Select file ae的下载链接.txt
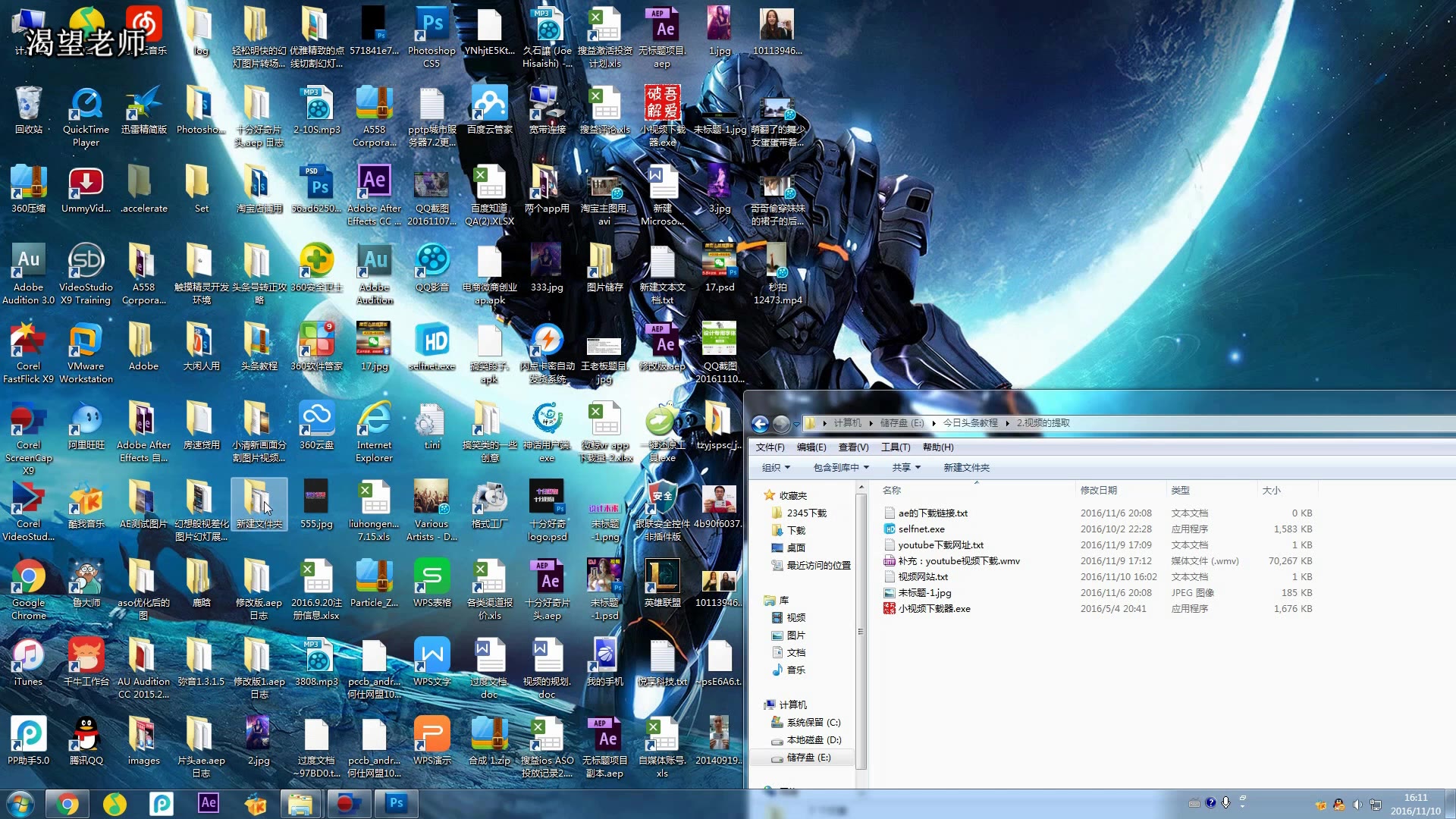The width and height of the screenshot is (1456, 819). pyautogui.click(x=932, y=513)
